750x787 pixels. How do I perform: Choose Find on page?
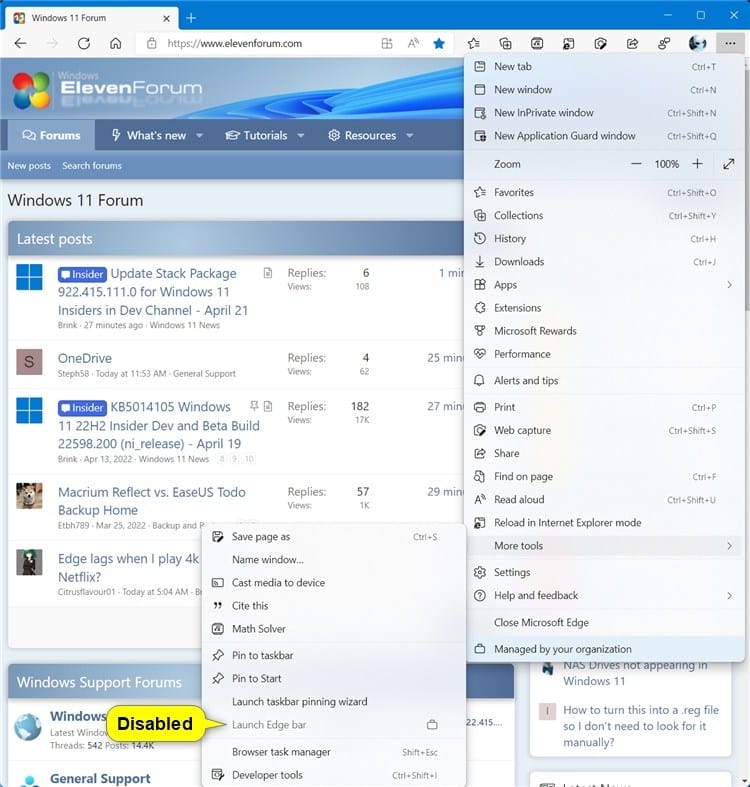[x=604, y=476]
